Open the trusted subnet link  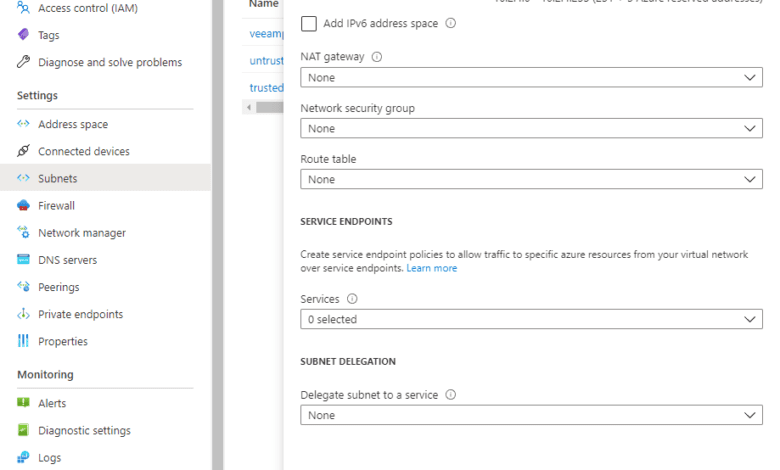pyautogui.click(x=266, y=88)
